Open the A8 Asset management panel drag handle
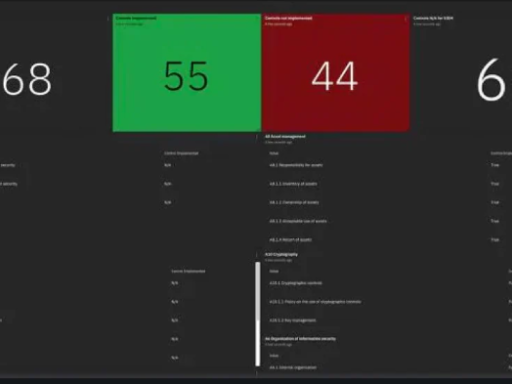 pyautogui.click(x=257, y=137)
